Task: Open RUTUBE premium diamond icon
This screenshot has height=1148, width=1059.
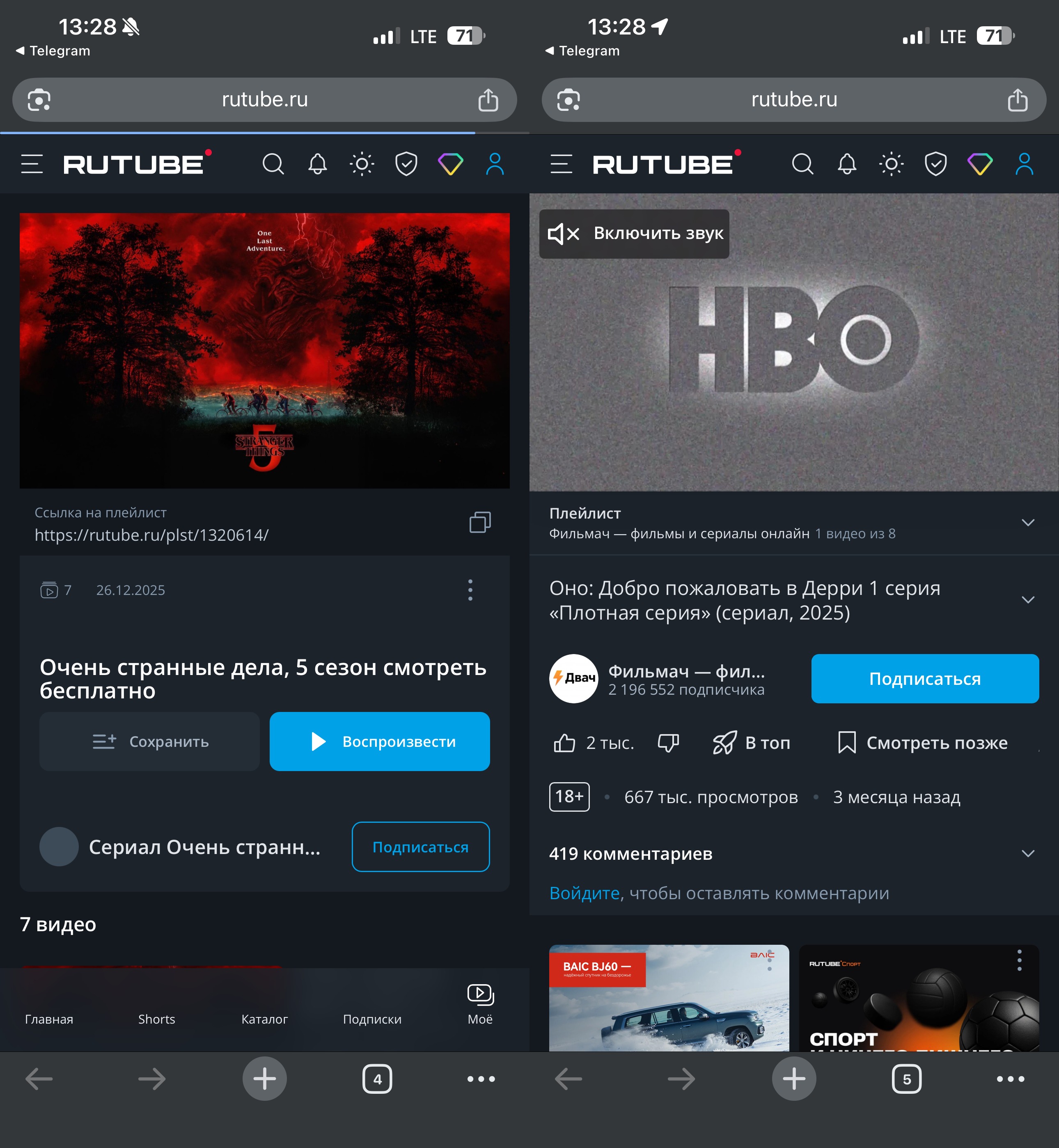Action: 450,164
